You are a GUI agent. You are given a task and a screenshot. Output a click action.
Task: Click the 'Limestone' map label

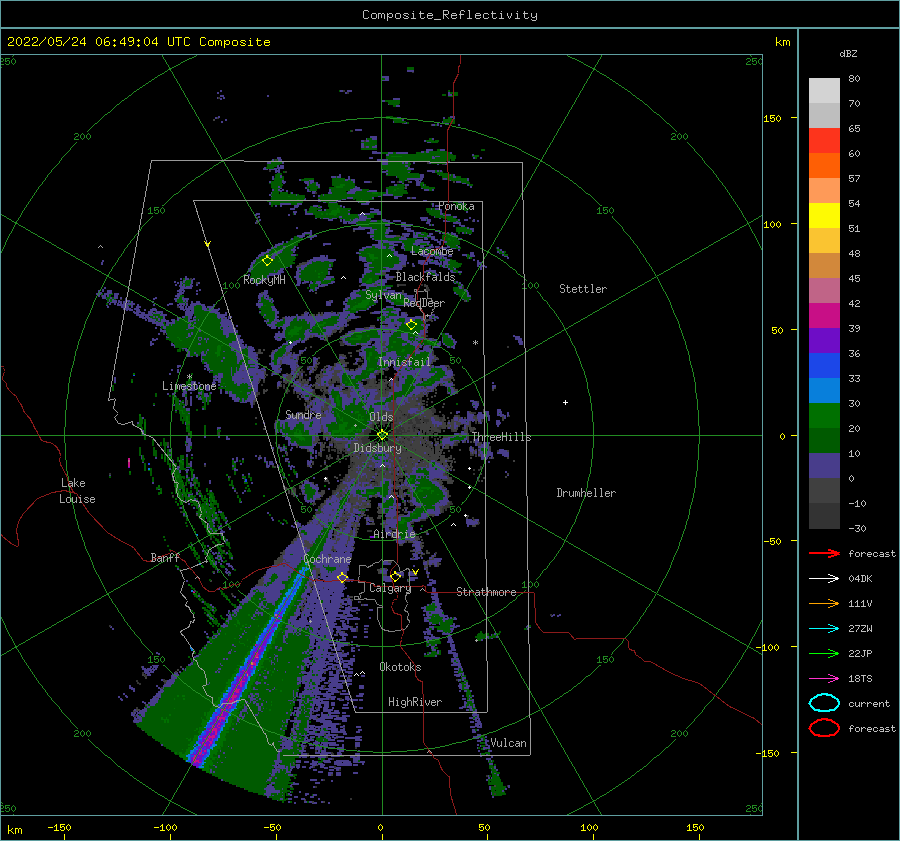click(189, 386)
